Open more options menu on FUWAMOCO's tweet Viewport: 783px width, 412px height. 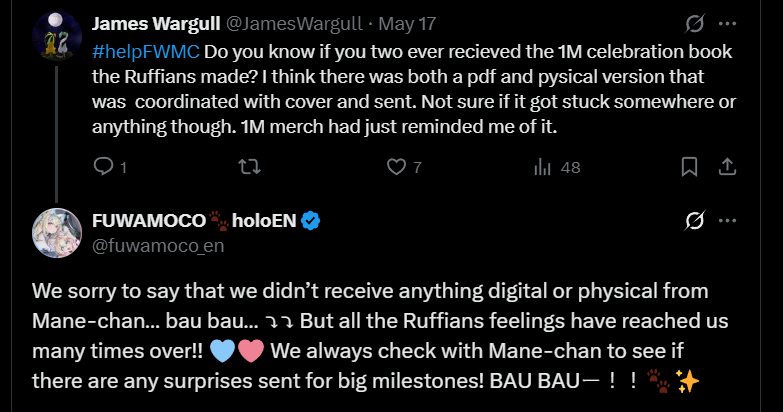[728, 220]
